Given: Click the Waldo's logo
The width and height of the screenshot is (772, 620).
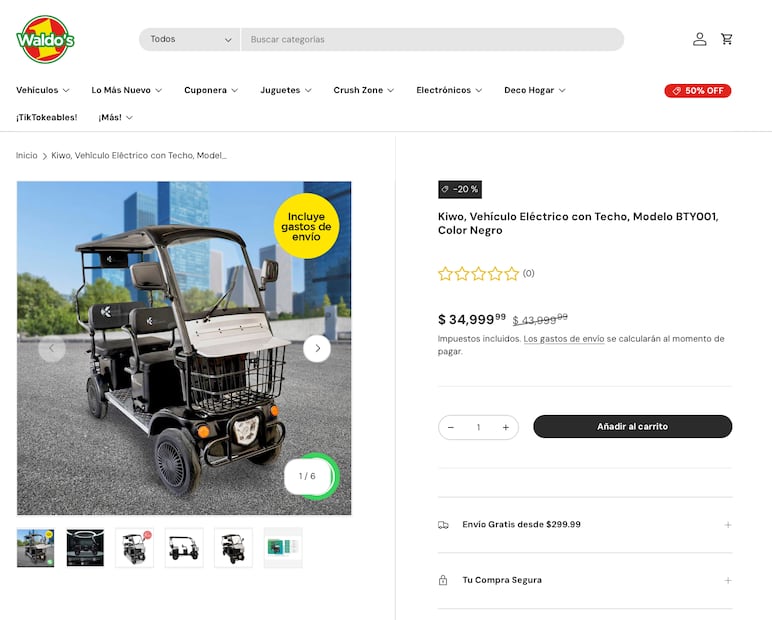Looking at the screenshot, I should (x=45, y=39).
